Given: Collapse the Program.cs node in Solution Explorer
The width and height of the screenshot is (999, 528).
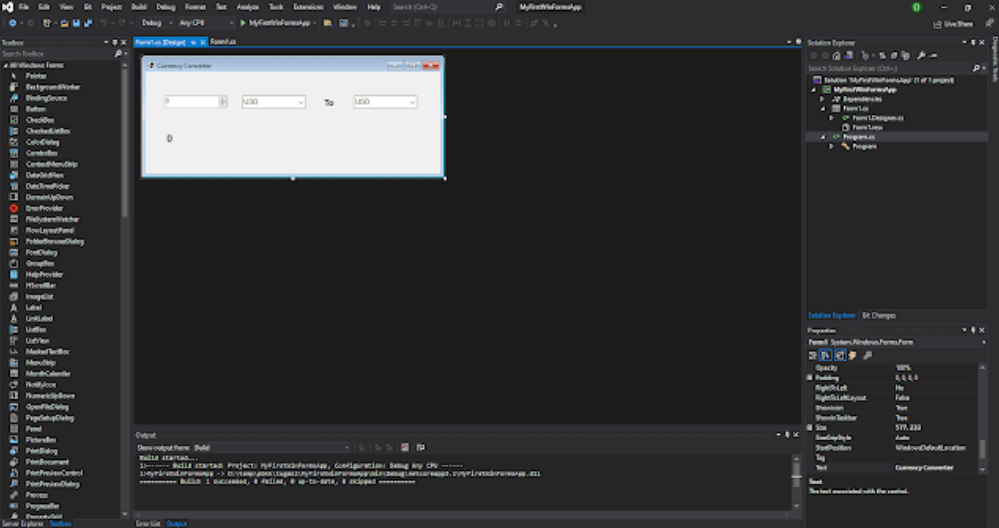Looking at the screenshot, I should [x=823, y=137].
